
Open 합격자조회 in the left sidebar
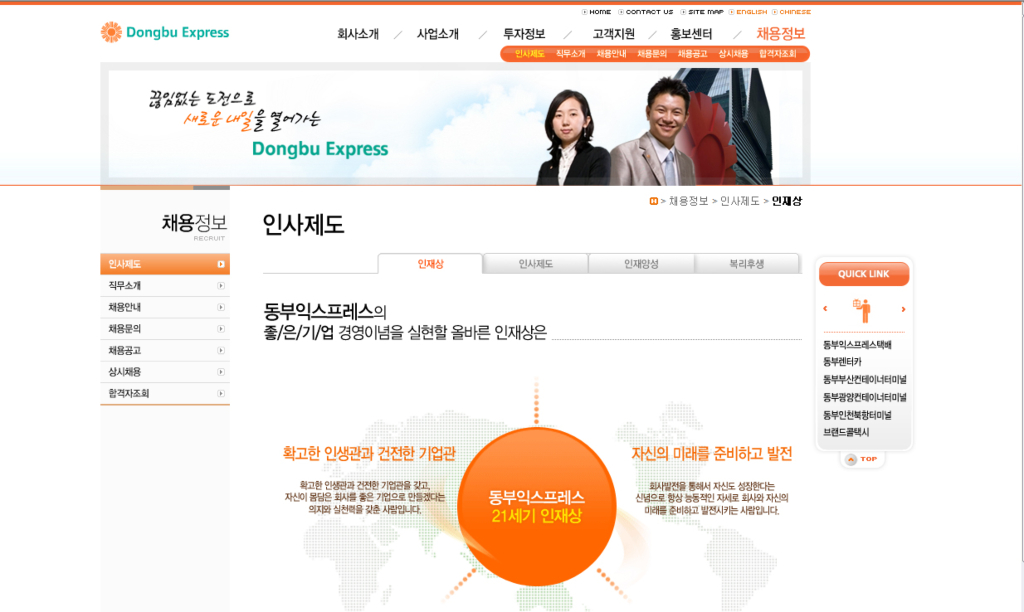coord(165,393)
